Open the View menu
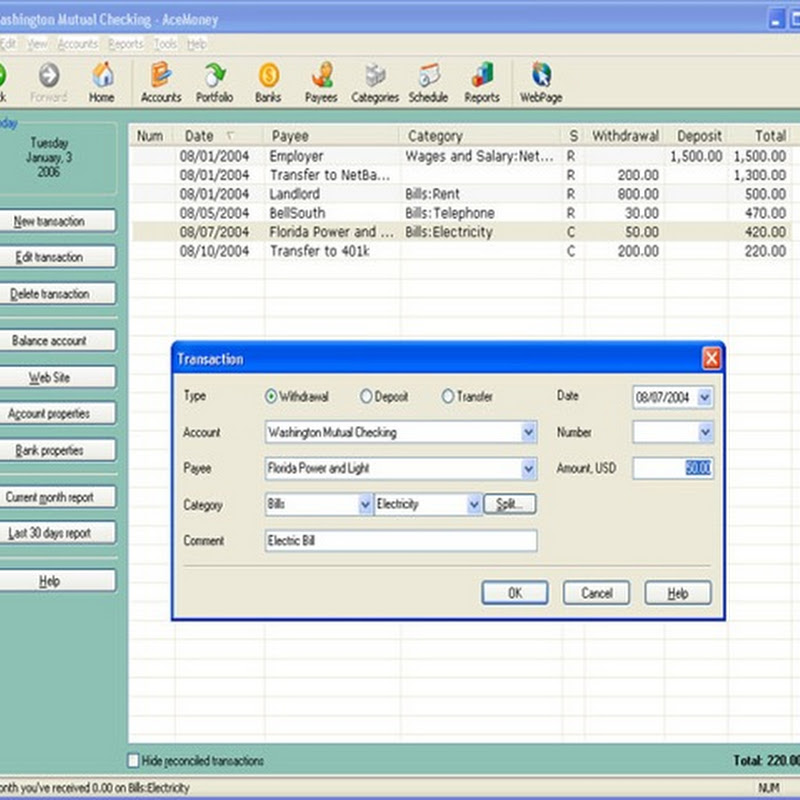This screenshot has width=800, height=800. coord(37,44)
